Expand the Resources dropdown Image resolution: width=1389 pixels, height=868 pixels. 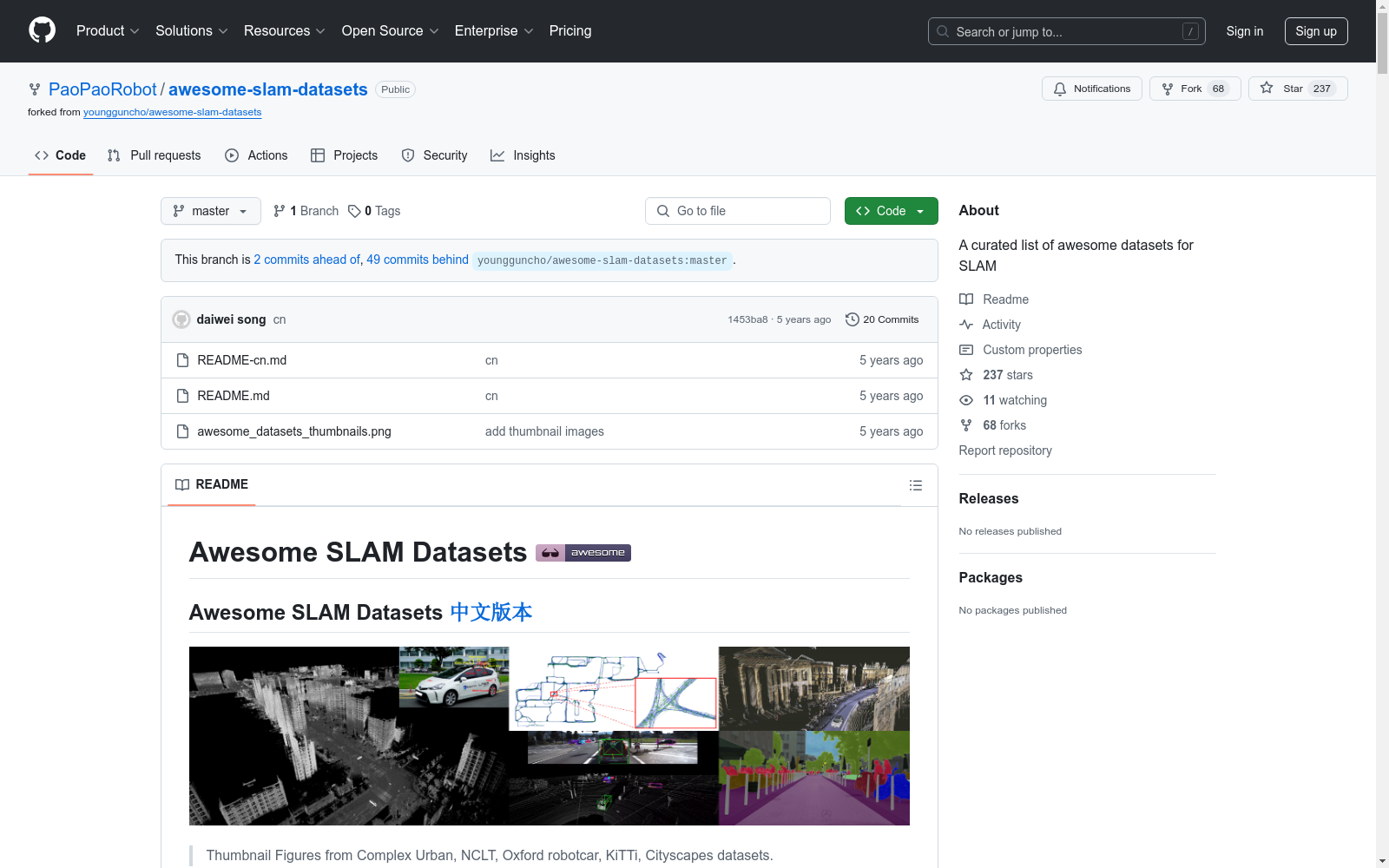[x=284, y=30]
